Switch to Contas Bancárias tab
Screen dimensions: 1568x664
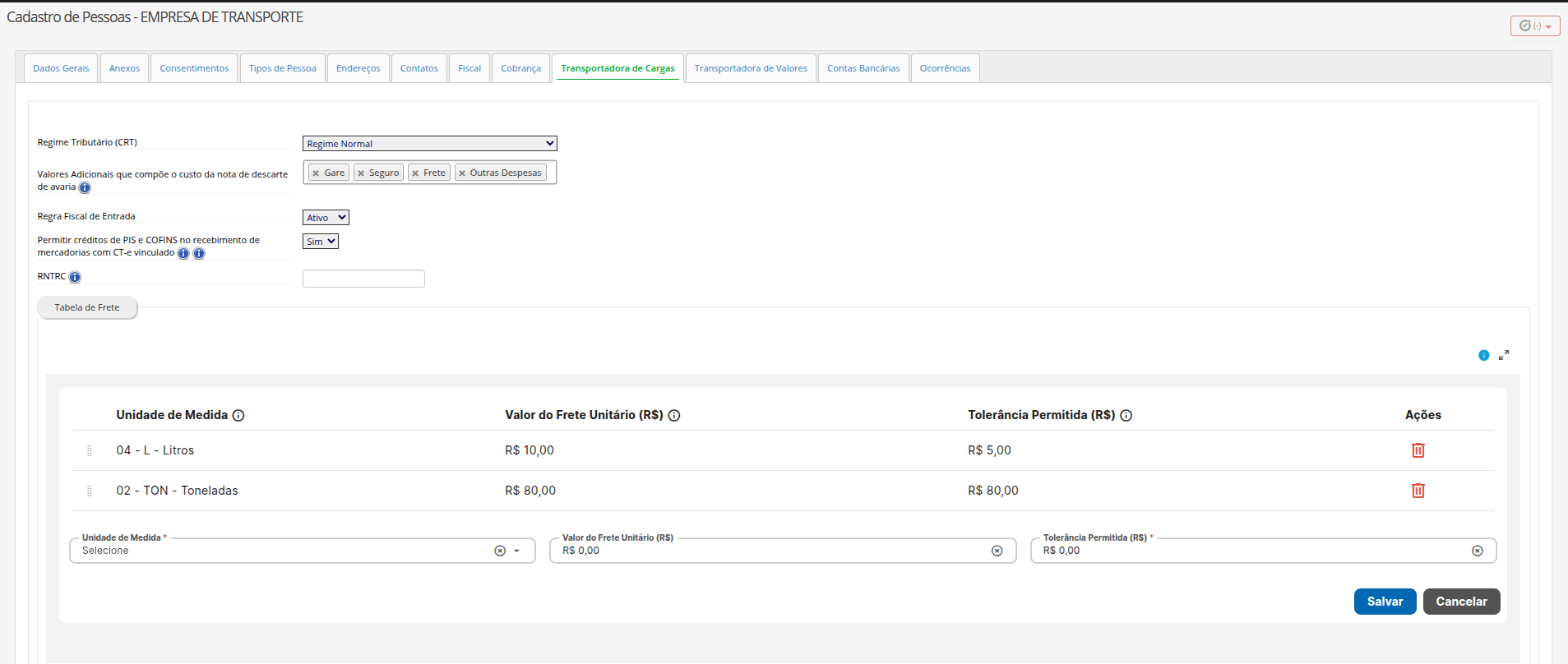(x=863, y=68)
